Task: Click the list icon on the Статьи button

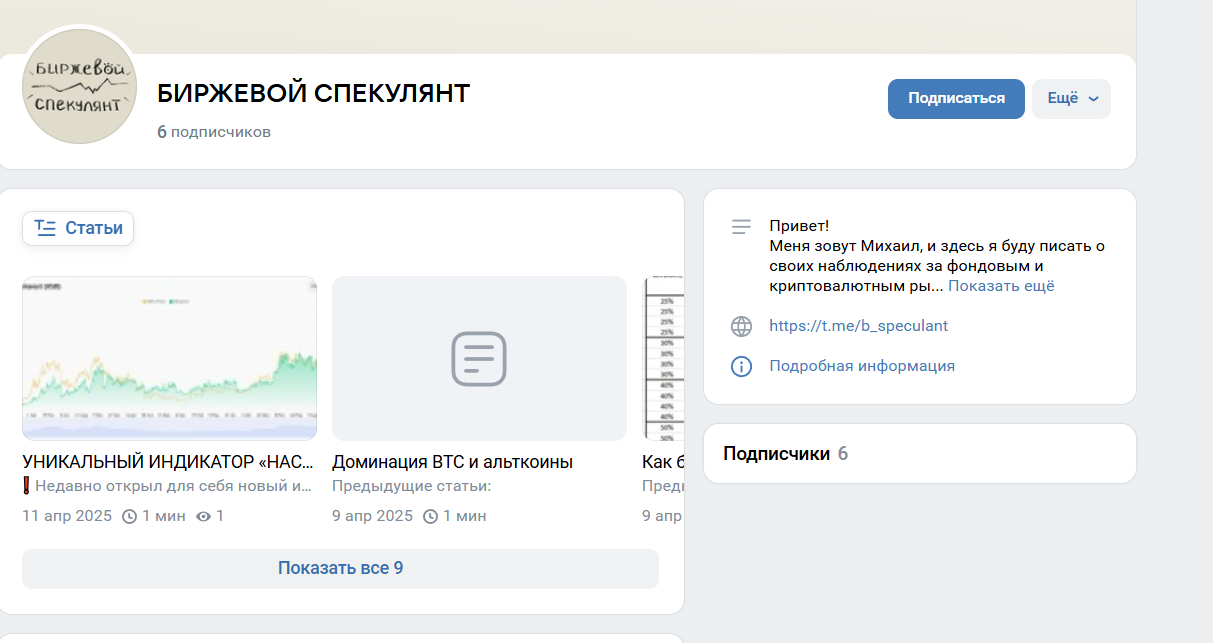Action: pos(45,228)
